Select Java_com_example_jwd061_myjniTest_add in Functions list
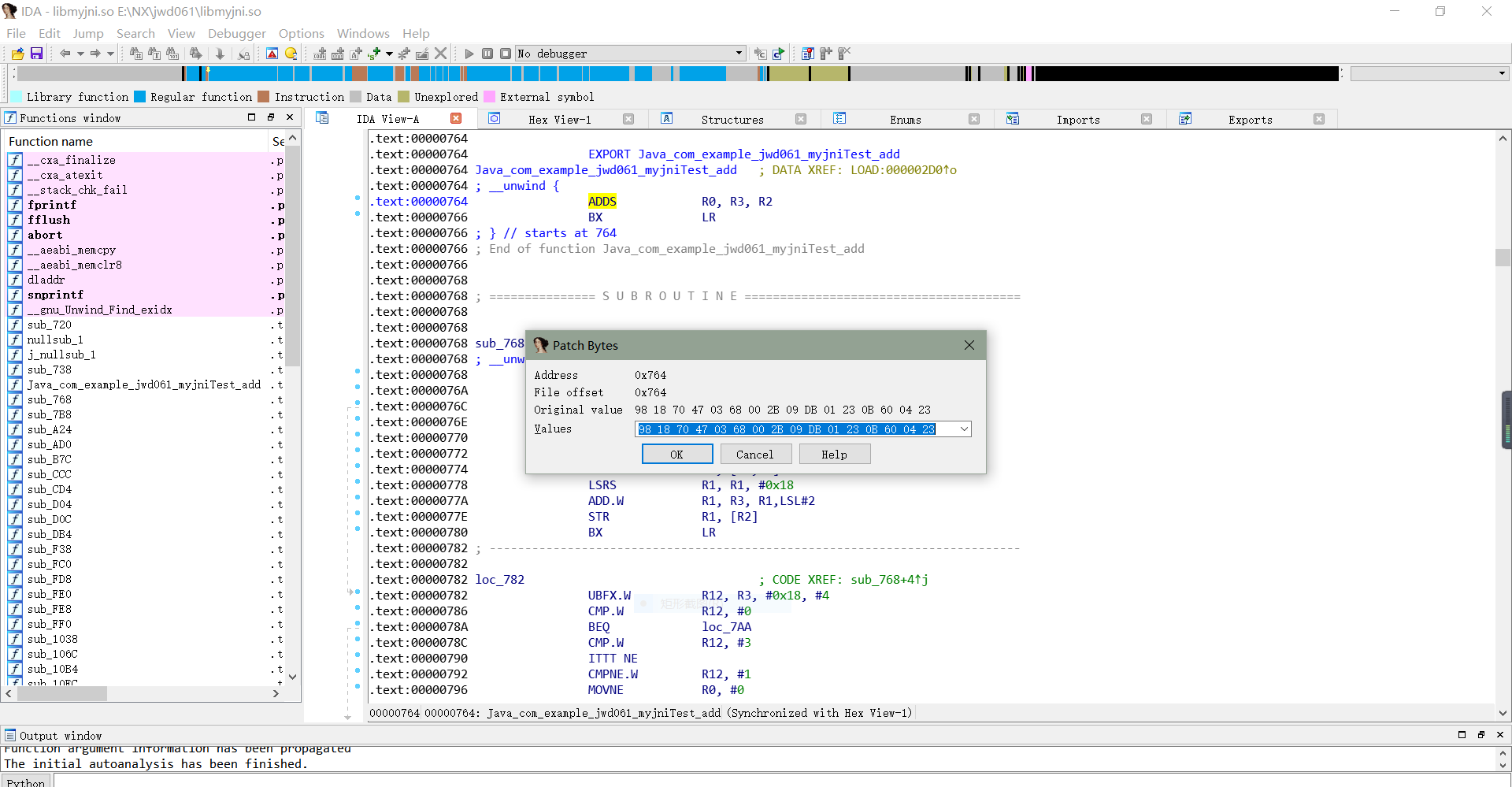This screenshot has height=787, width=1512. [x=144, y=384]
